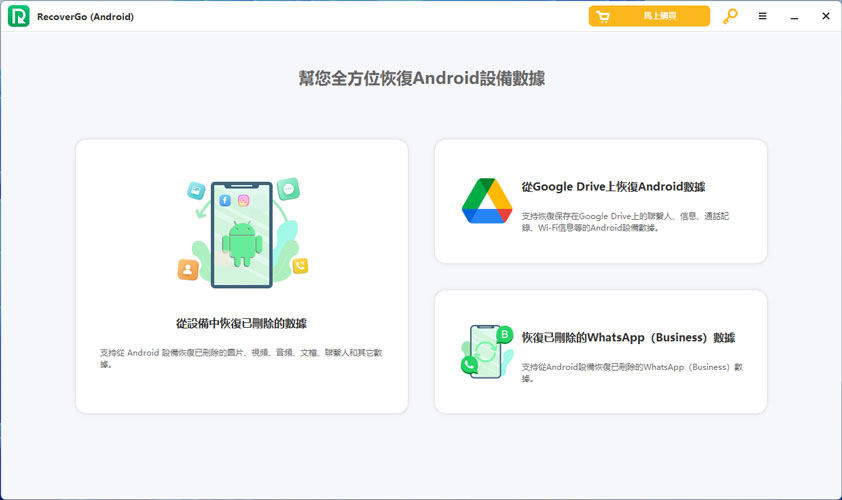Click the Google Drive description text
The image size is (842, 500).
click(625, 222)
